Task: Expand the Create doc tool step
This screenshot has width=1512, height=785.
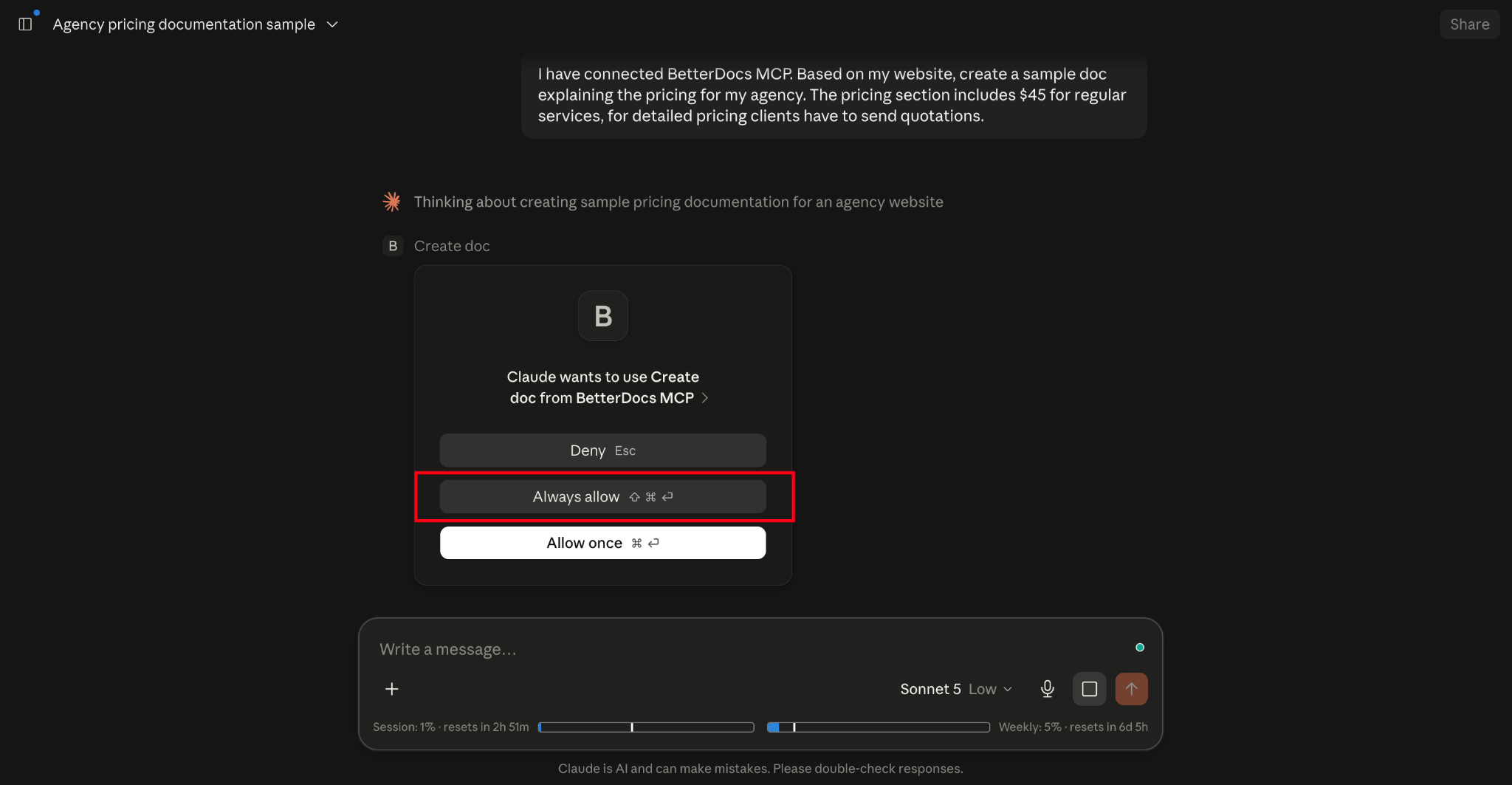Action: (452, 246)
